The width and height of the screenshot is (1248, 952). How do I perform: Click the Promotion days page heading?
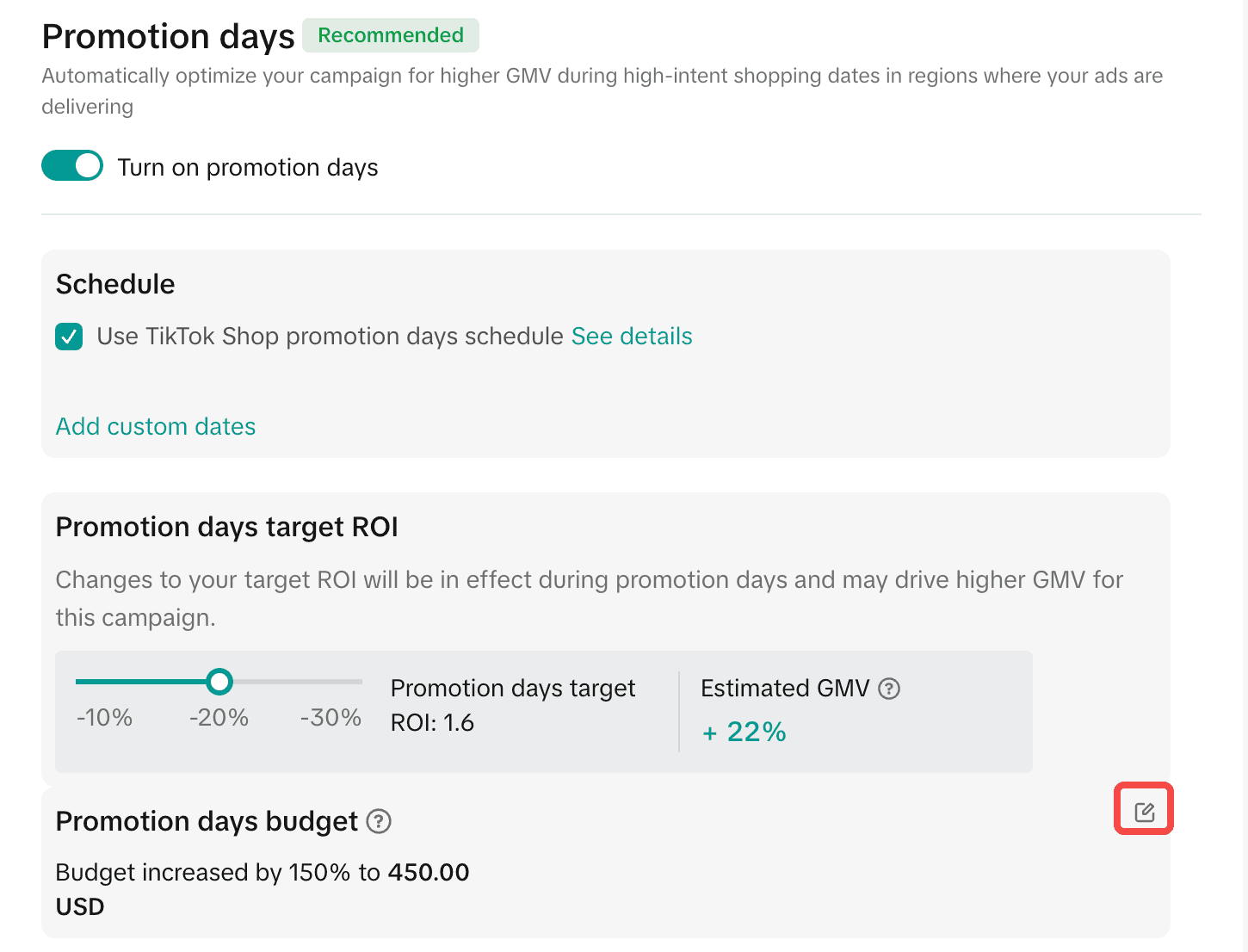pos(168,37)
